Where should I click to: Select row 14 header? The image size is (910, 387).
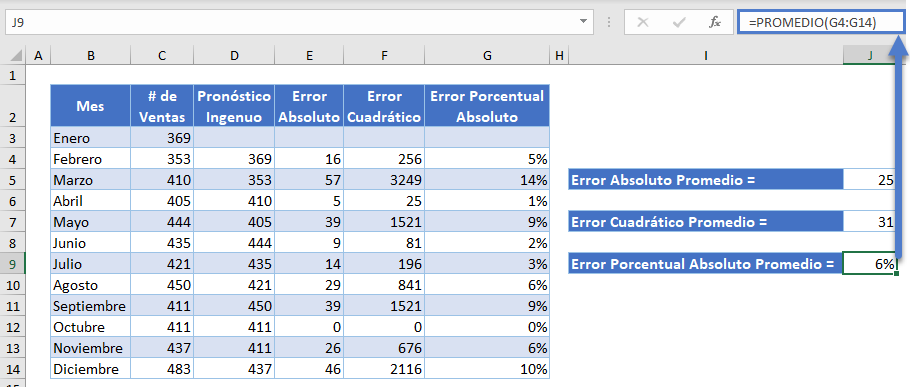pos(14,369)
